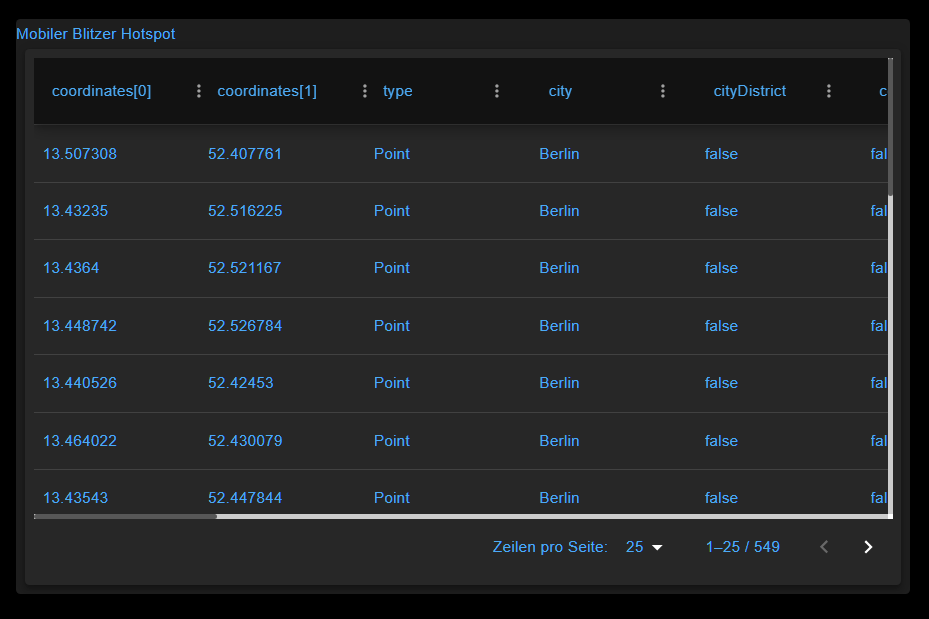The height and width of the screenshot is (619, 929).
Task: Click the false value under cityDistrict, first row
Action: [720, 154]
